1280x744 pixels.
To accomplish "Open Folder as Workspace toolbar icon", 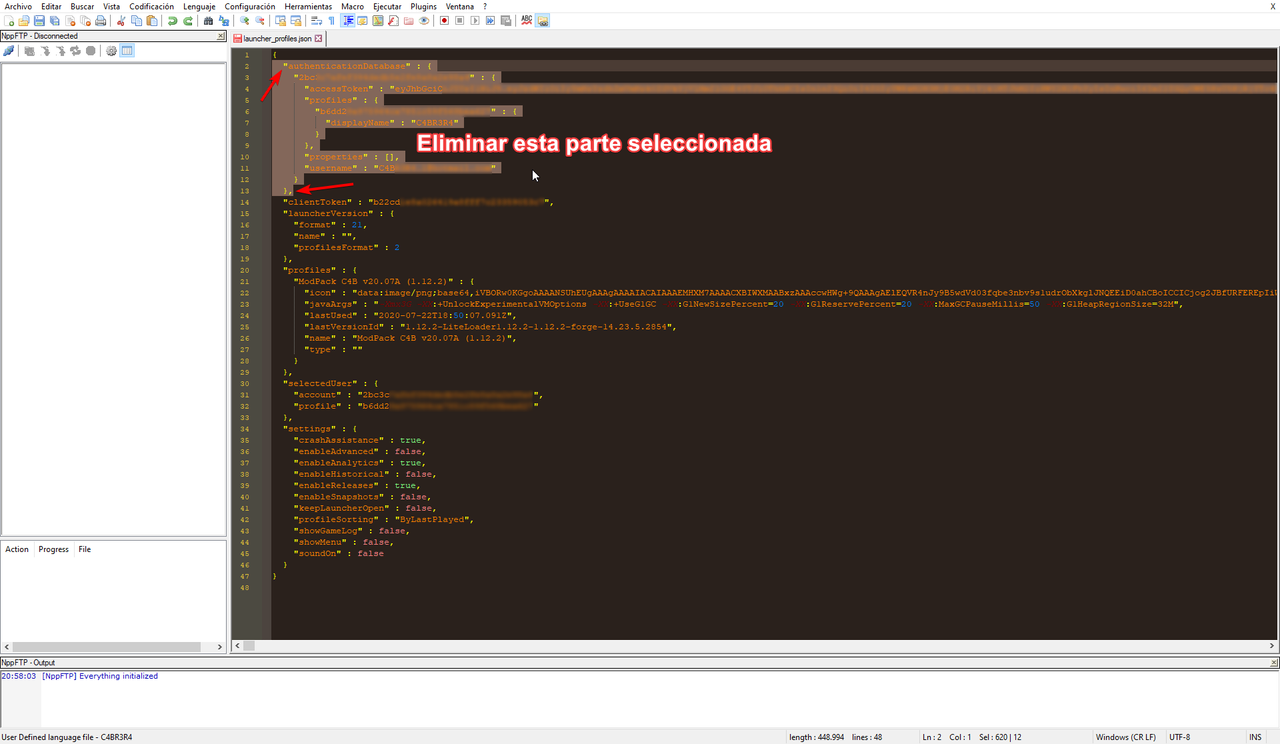I will pyautogui.click(x=408, y=20).
